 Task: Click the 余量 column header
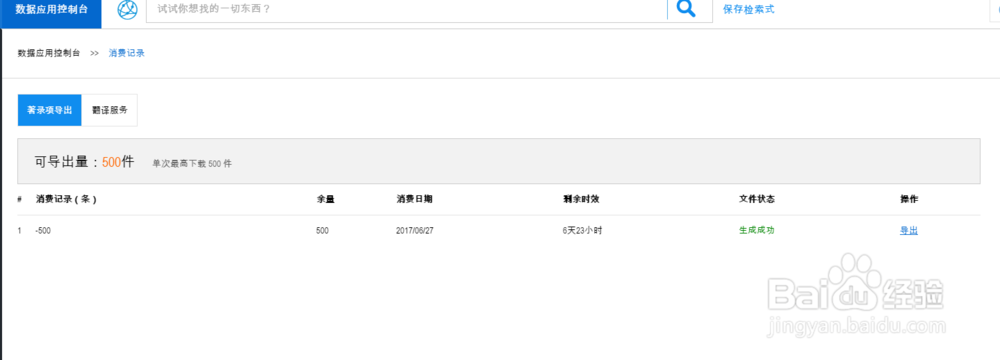325,199
